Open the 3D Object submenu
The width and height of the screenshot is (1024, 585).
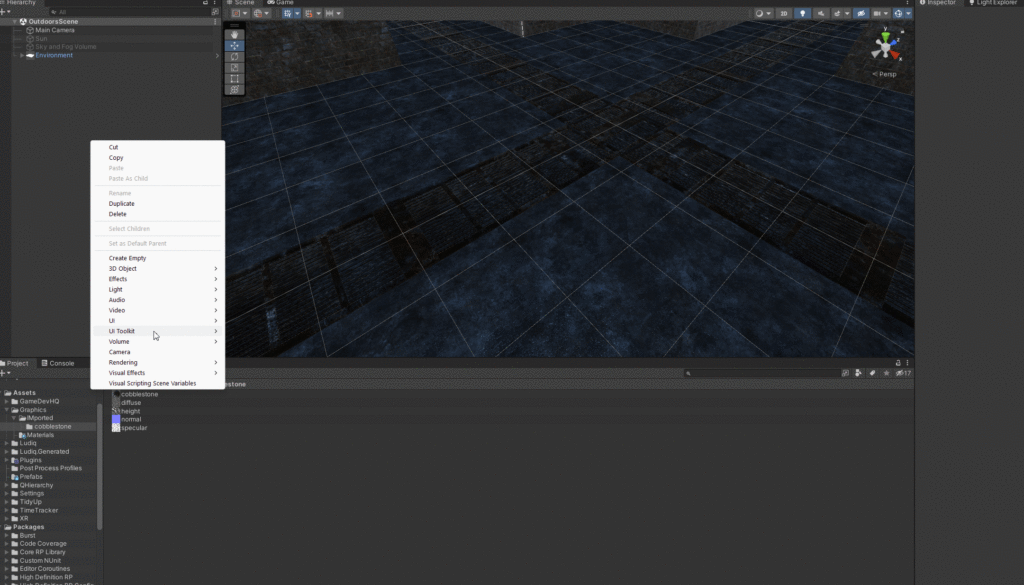[123, 268]
